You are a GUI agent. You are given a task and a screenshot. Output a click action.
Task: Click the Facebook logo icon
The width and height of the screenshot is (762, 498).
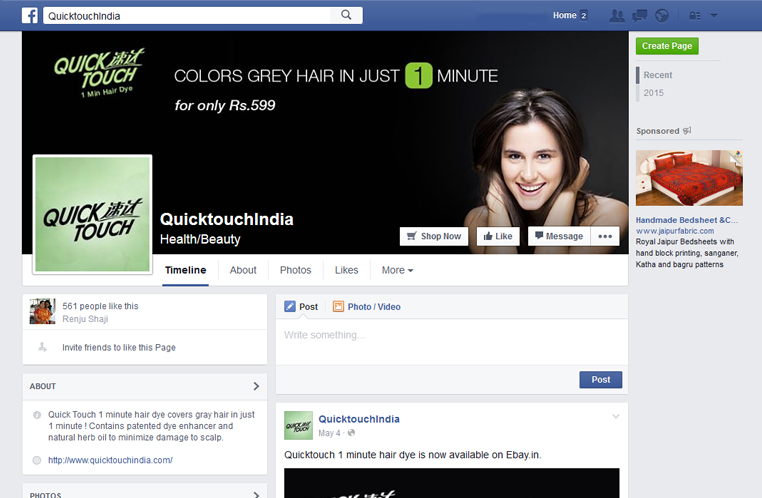click(x=30, y=15)
